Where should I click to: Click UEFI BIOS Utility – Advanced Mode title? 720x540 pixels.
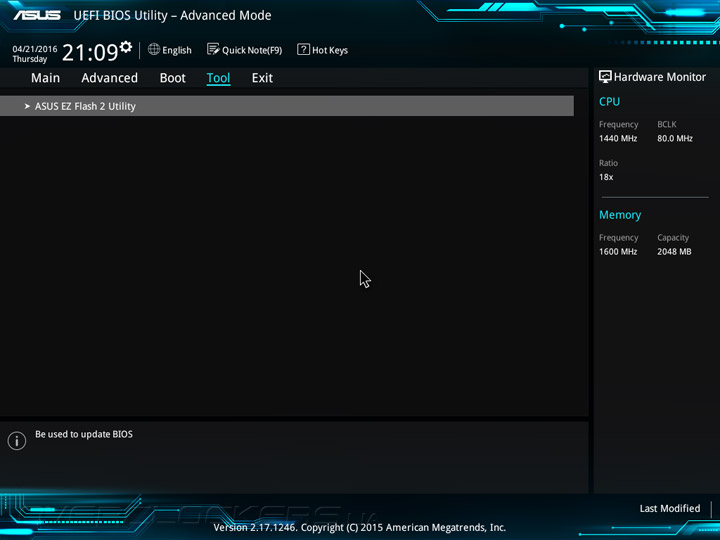(x=172, y=16)
